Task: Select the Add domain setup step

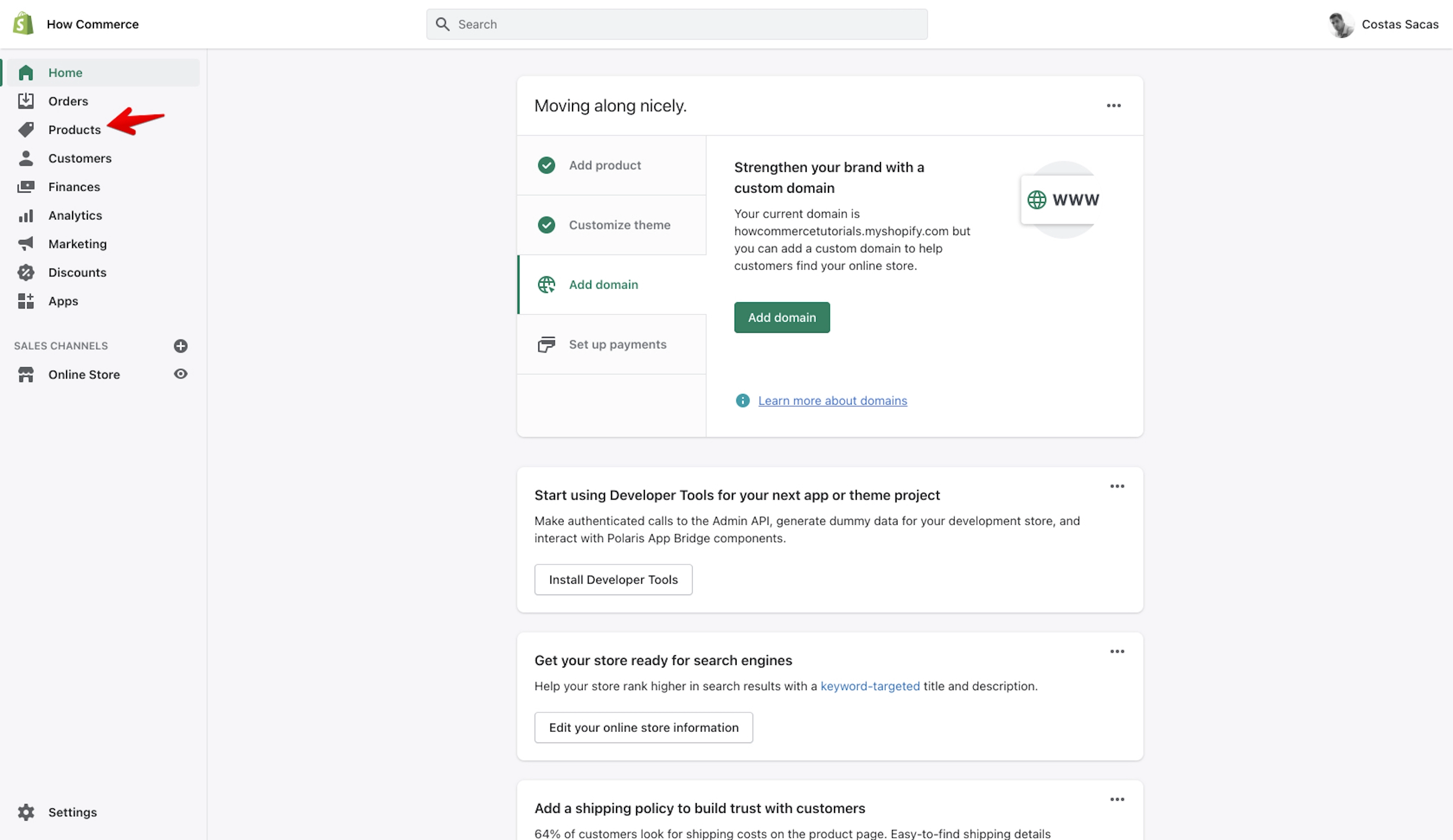Action: coord(611,285)
